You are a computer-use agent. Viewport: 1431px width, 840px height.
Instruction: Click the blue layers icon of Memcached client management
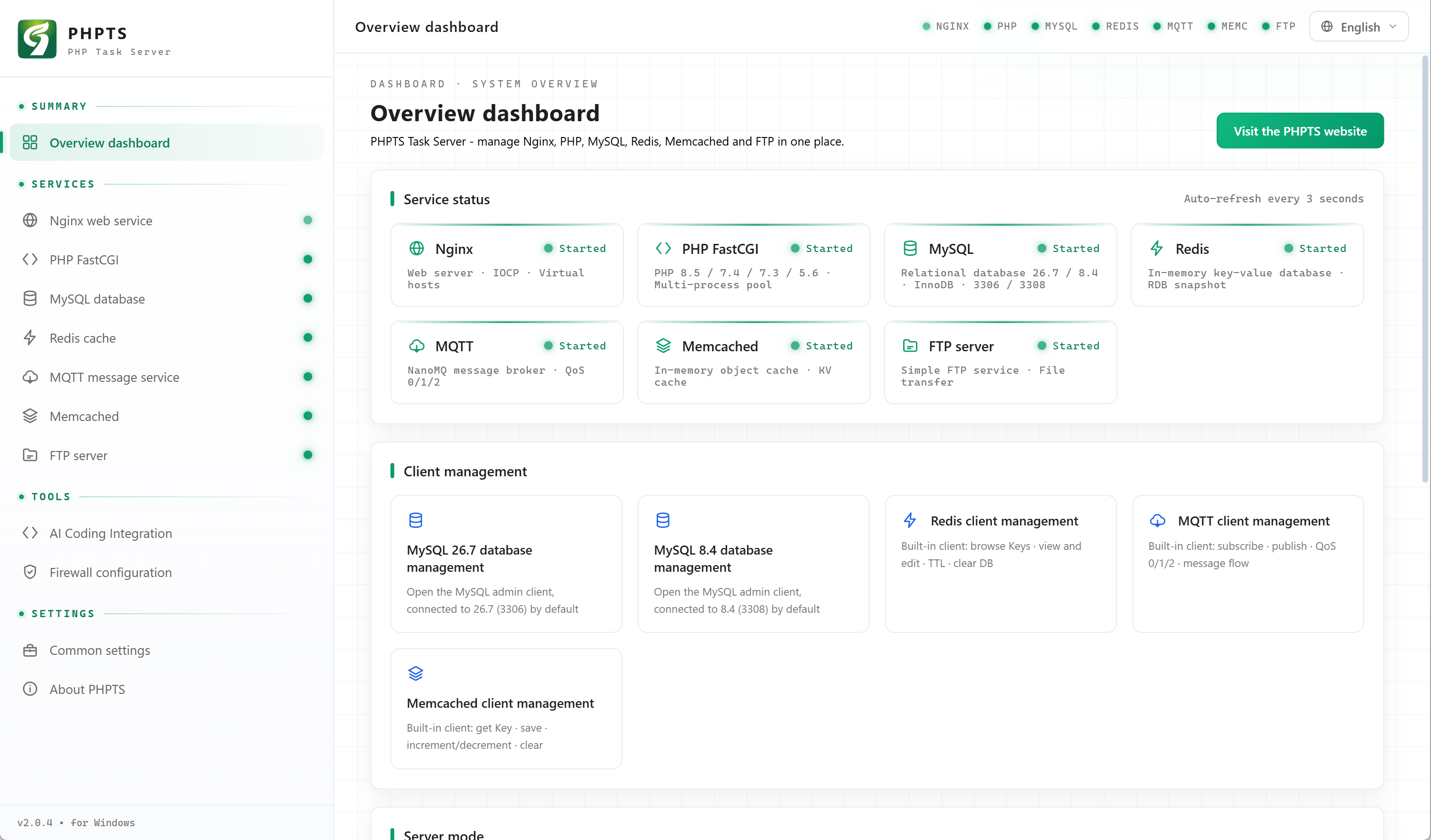(x=416, y=673)
